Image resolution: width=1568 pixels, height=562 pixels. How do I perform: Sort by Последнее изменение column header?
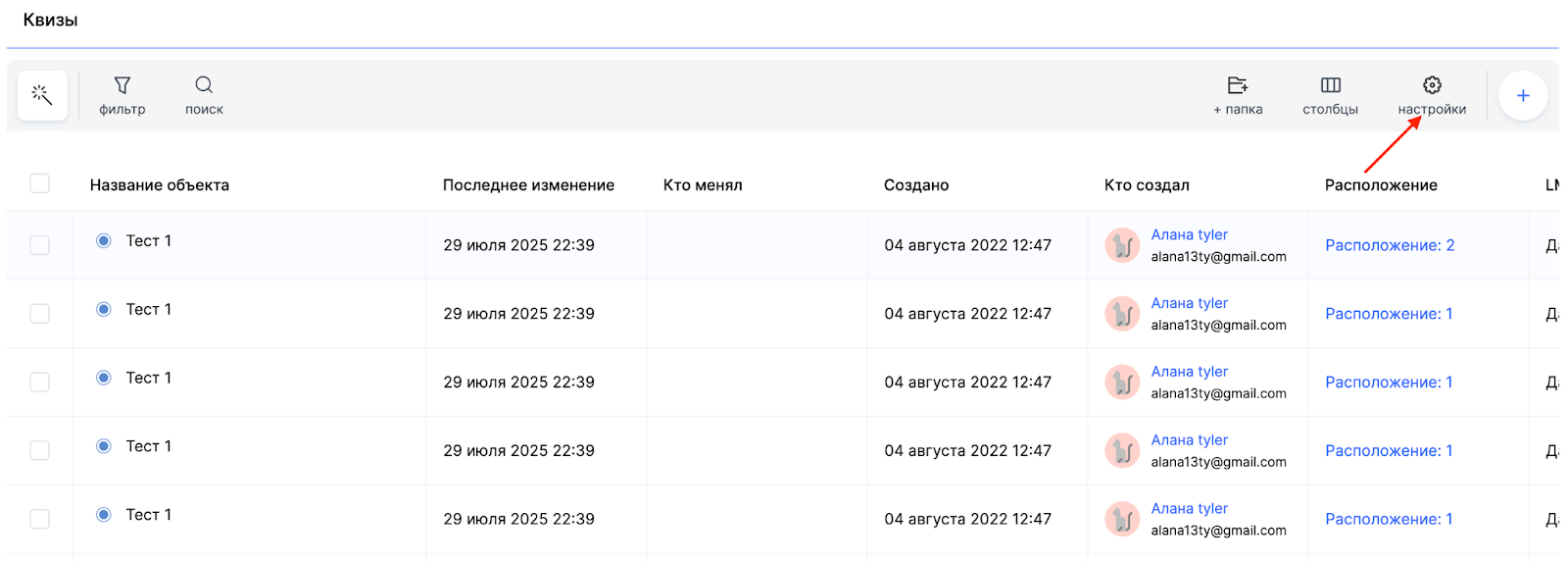pos(528,185)
